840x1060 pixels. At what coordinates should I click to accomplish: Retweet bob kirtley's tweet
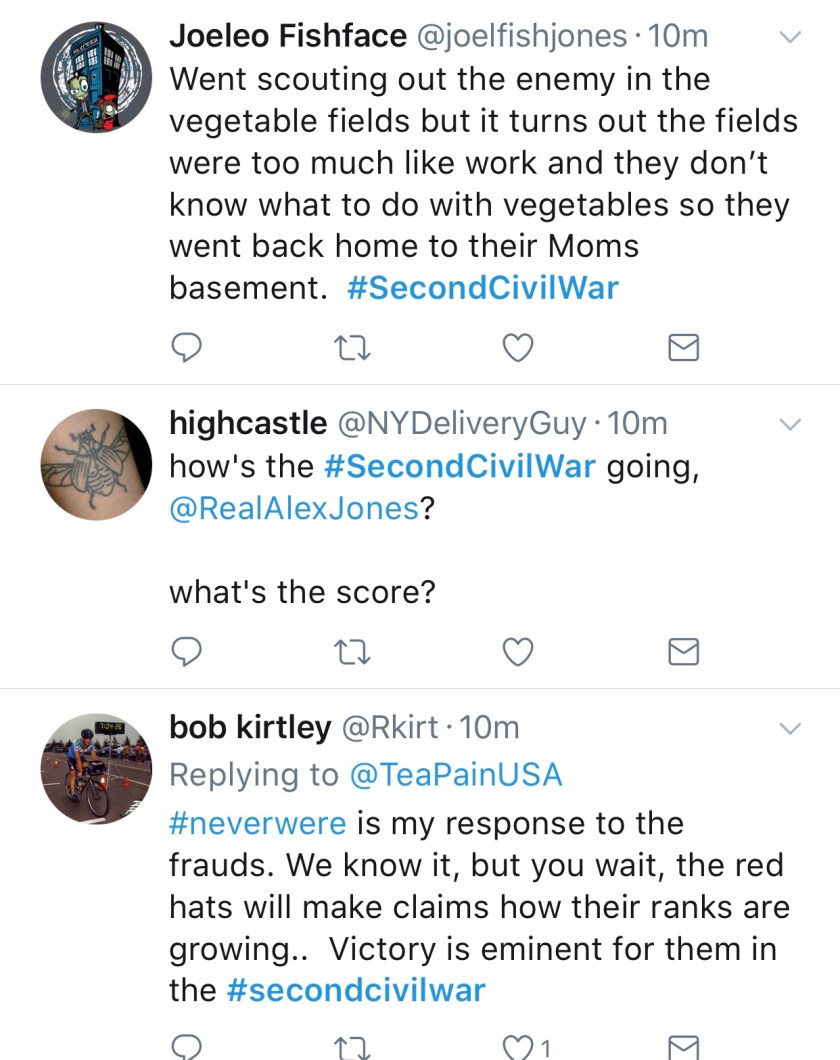(352, 1046)
